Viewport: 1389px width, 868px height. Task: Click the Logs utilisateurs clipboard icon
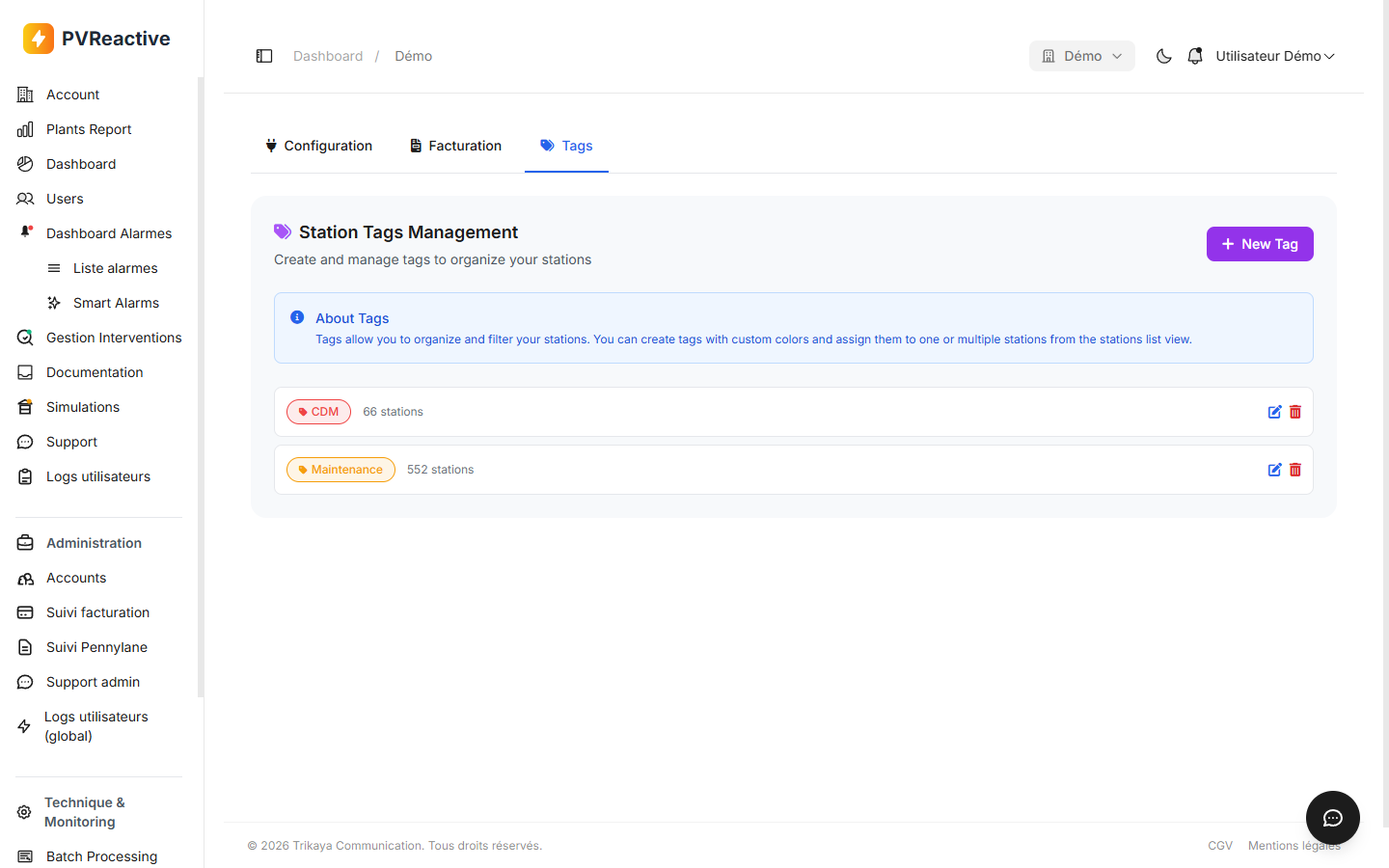coord(25,476)
